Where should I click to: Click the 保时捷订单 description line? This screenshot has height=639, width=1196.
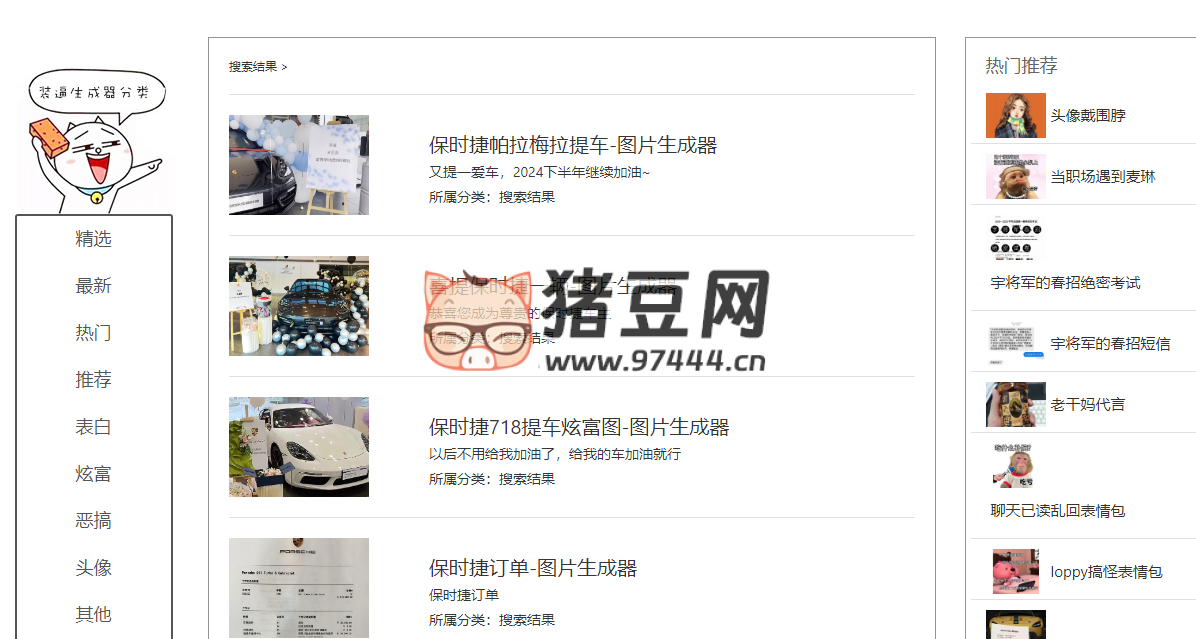(464, 596)
